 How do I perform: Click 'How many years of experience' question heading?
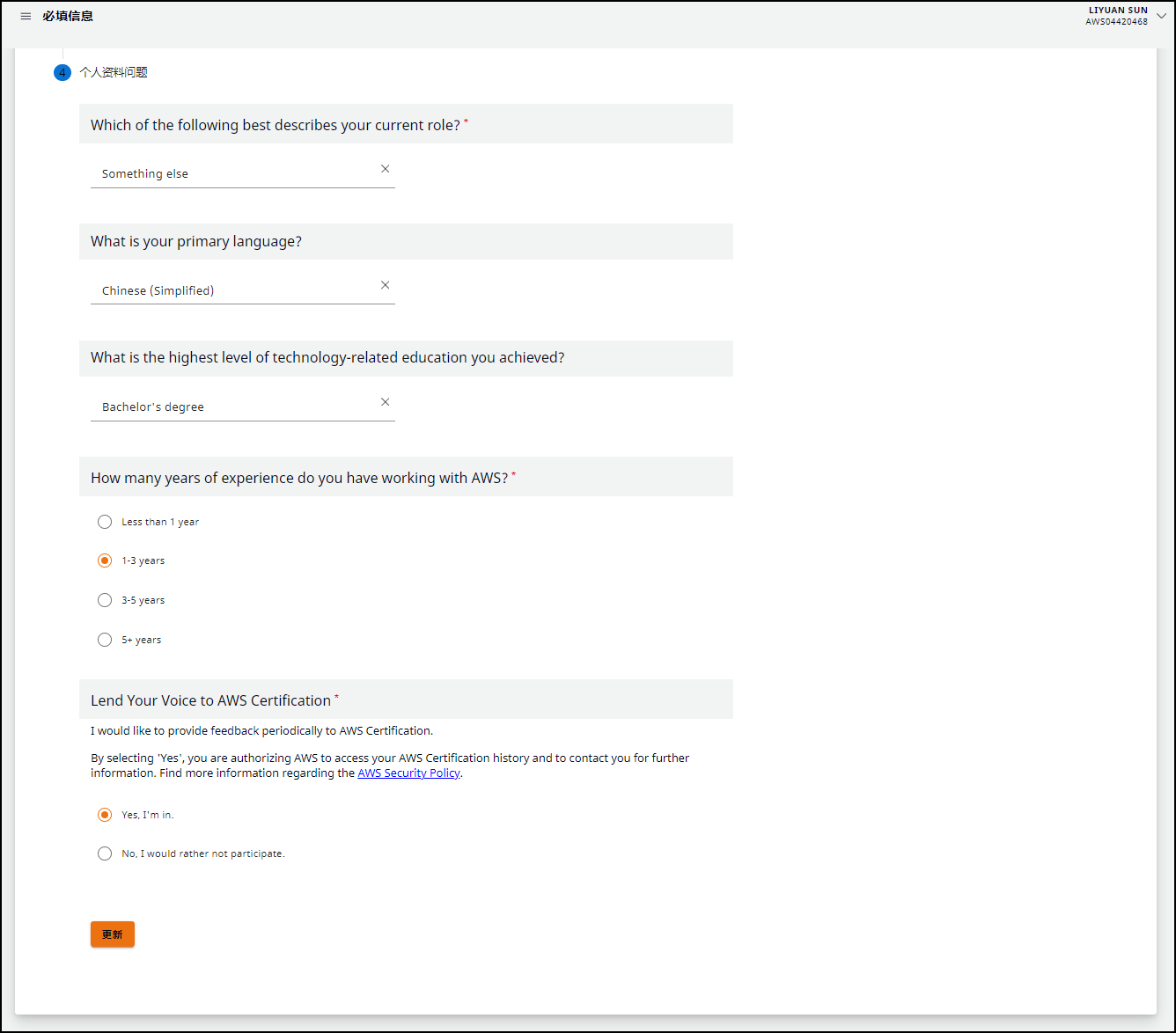point(299,478)
